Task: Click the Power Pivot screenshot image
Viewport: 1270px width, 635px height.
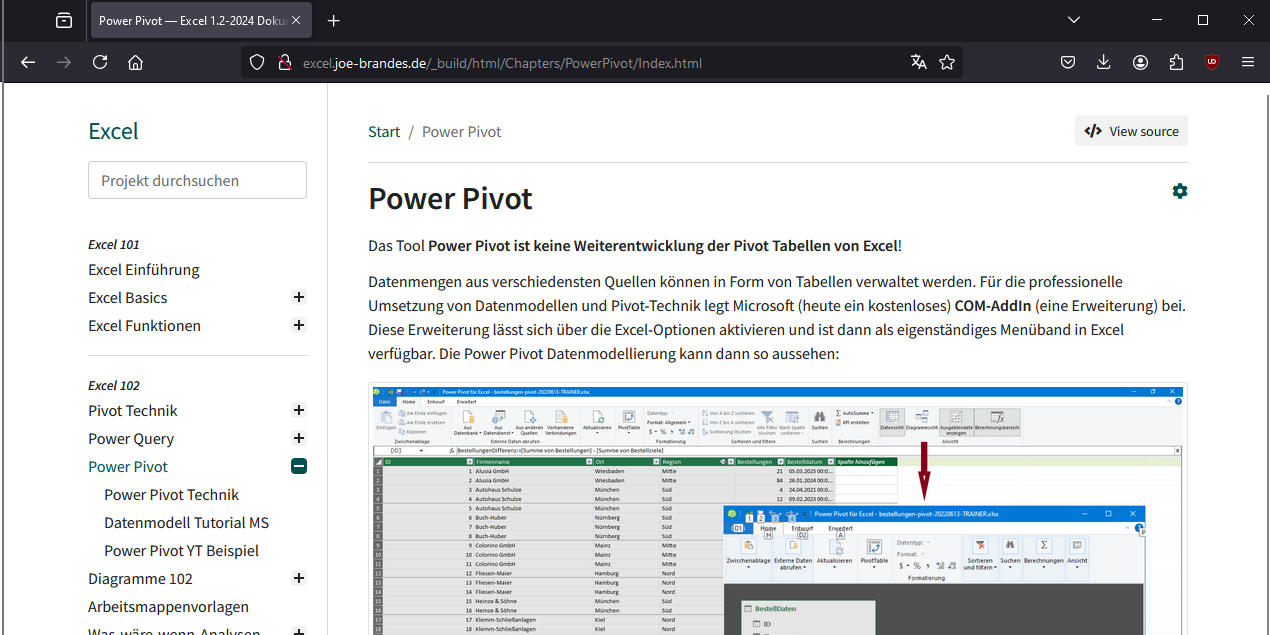Action: tap(777, 509)
